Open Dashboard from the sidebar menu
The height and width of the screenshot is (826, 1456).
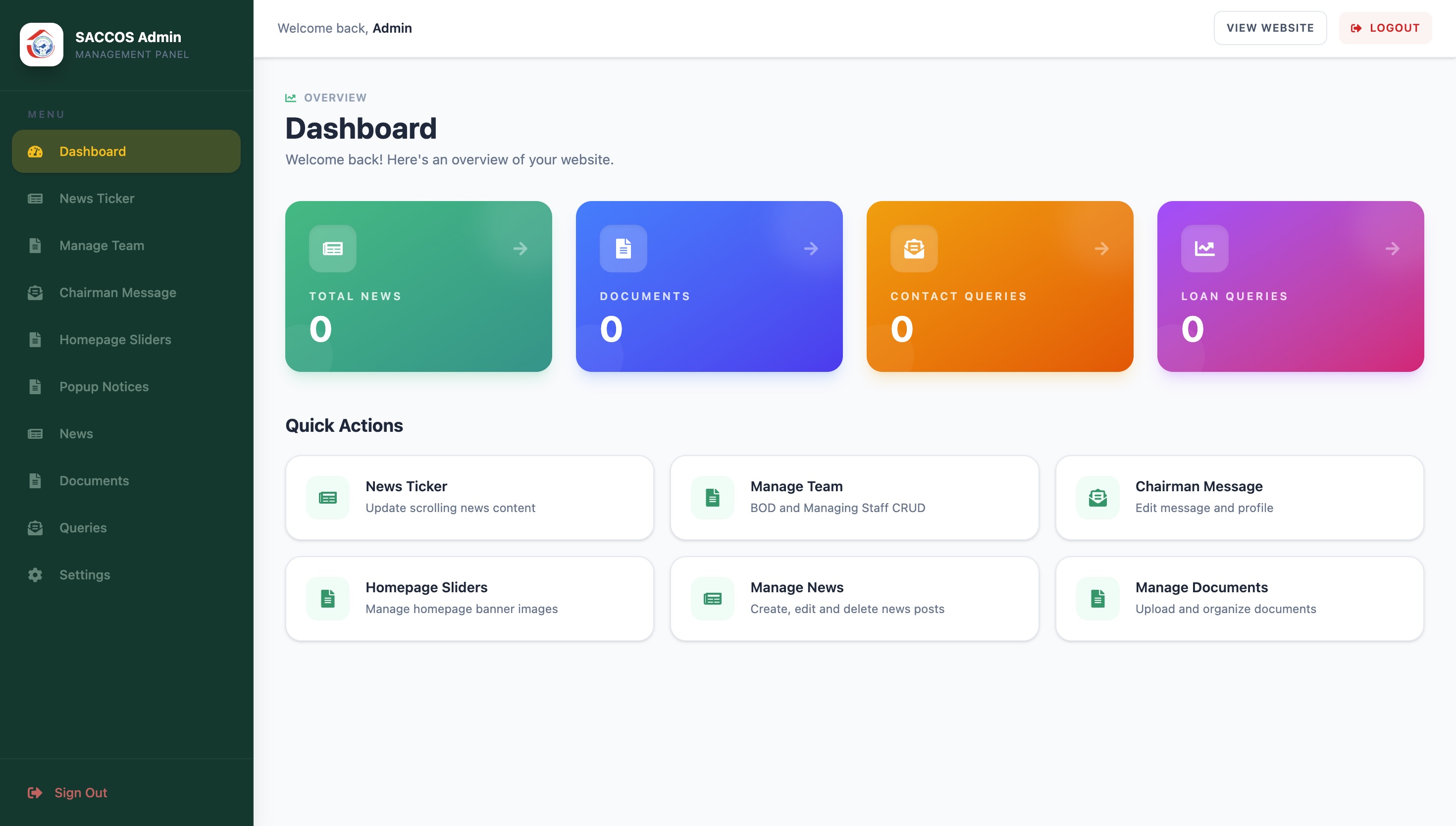pyautogui.click(x=126, y=152)
